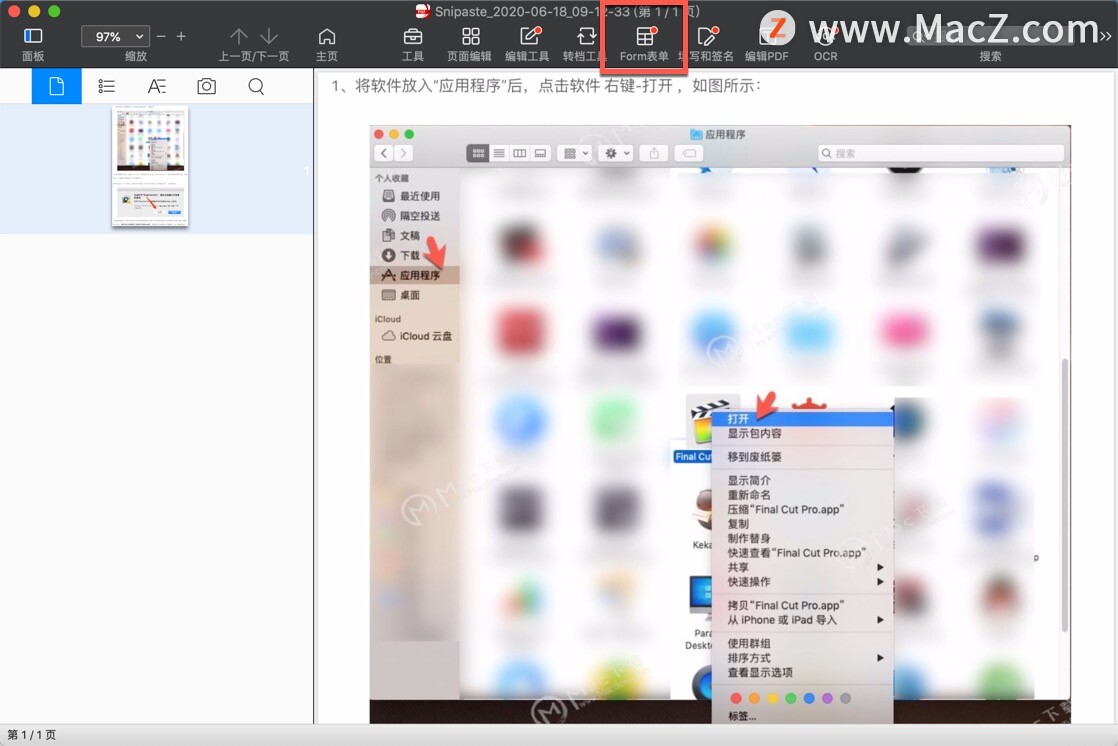Open the grouping dropdown in pictured Finder

[x=575, y=153]
